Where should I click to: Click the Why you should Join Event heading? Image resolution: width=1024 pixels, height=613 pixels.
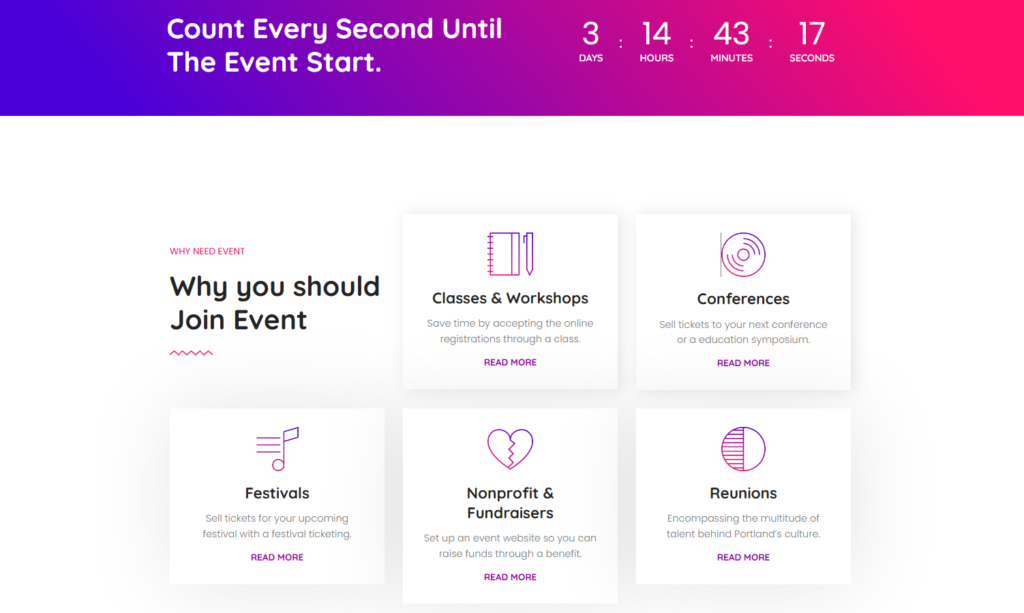click(x=275, y=303)
